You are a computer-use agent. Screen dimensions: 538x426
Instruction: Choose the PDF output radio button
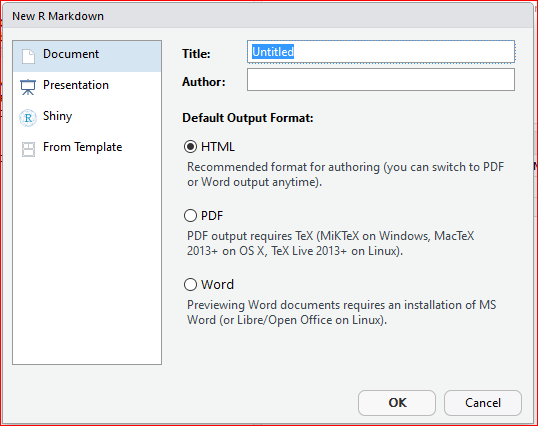coord(190,216)
